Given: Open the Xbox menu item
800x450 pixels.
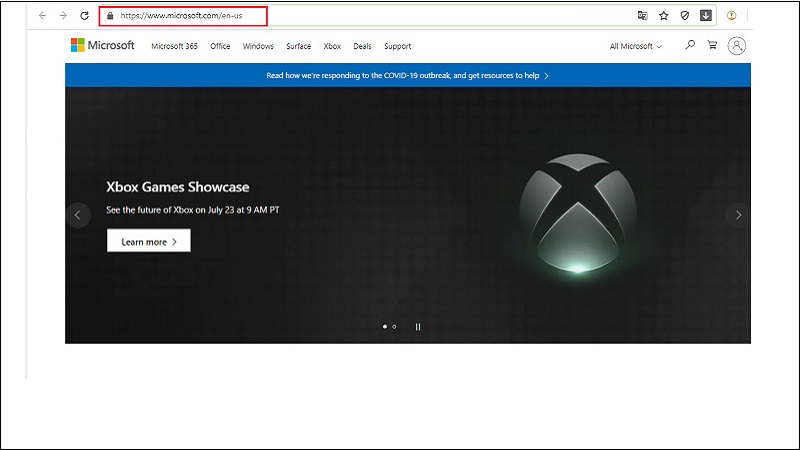Looking at the screenshot, I should [332, 46].
